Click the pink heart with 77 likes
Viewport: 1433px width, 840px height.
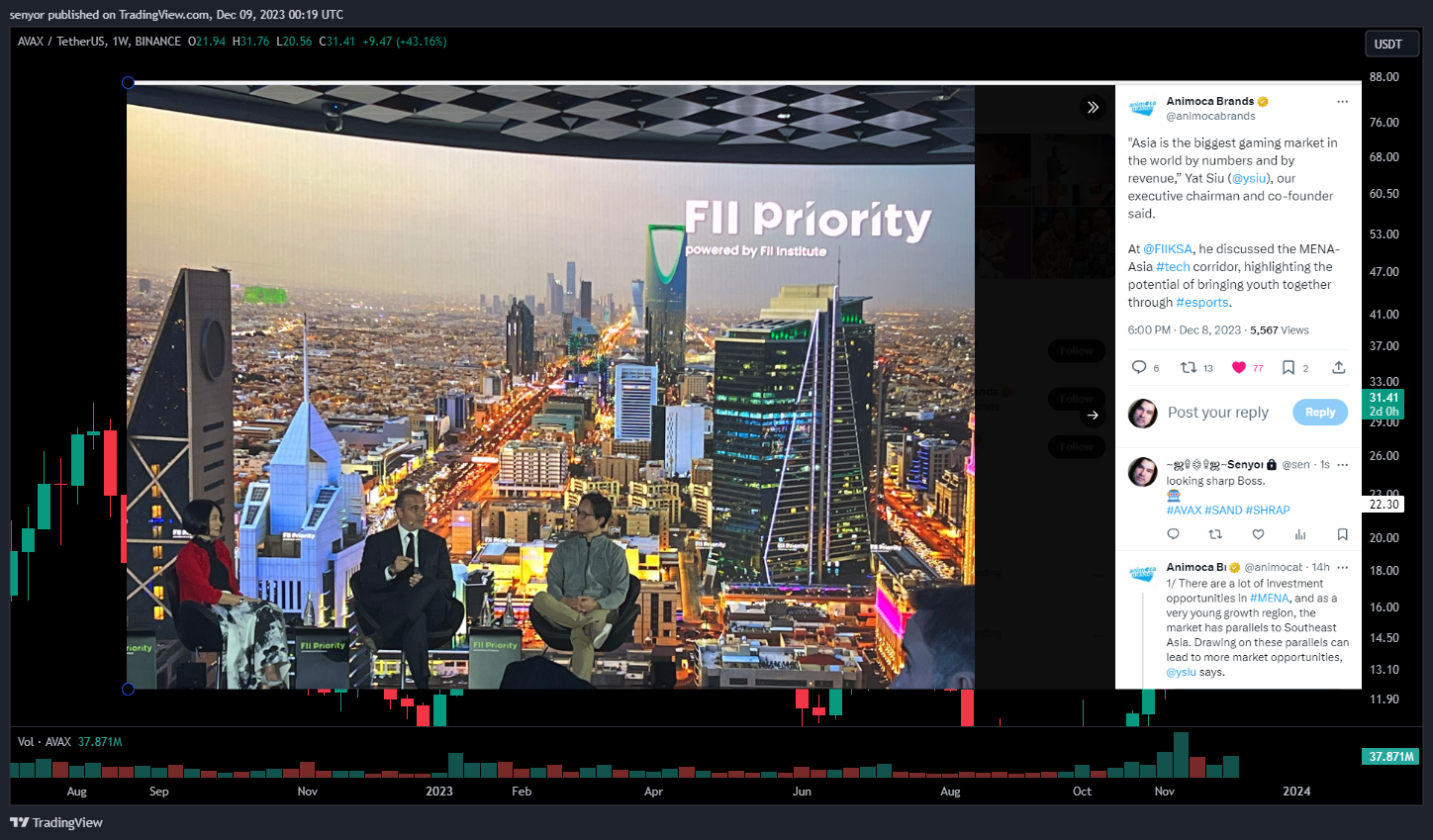1239,367
